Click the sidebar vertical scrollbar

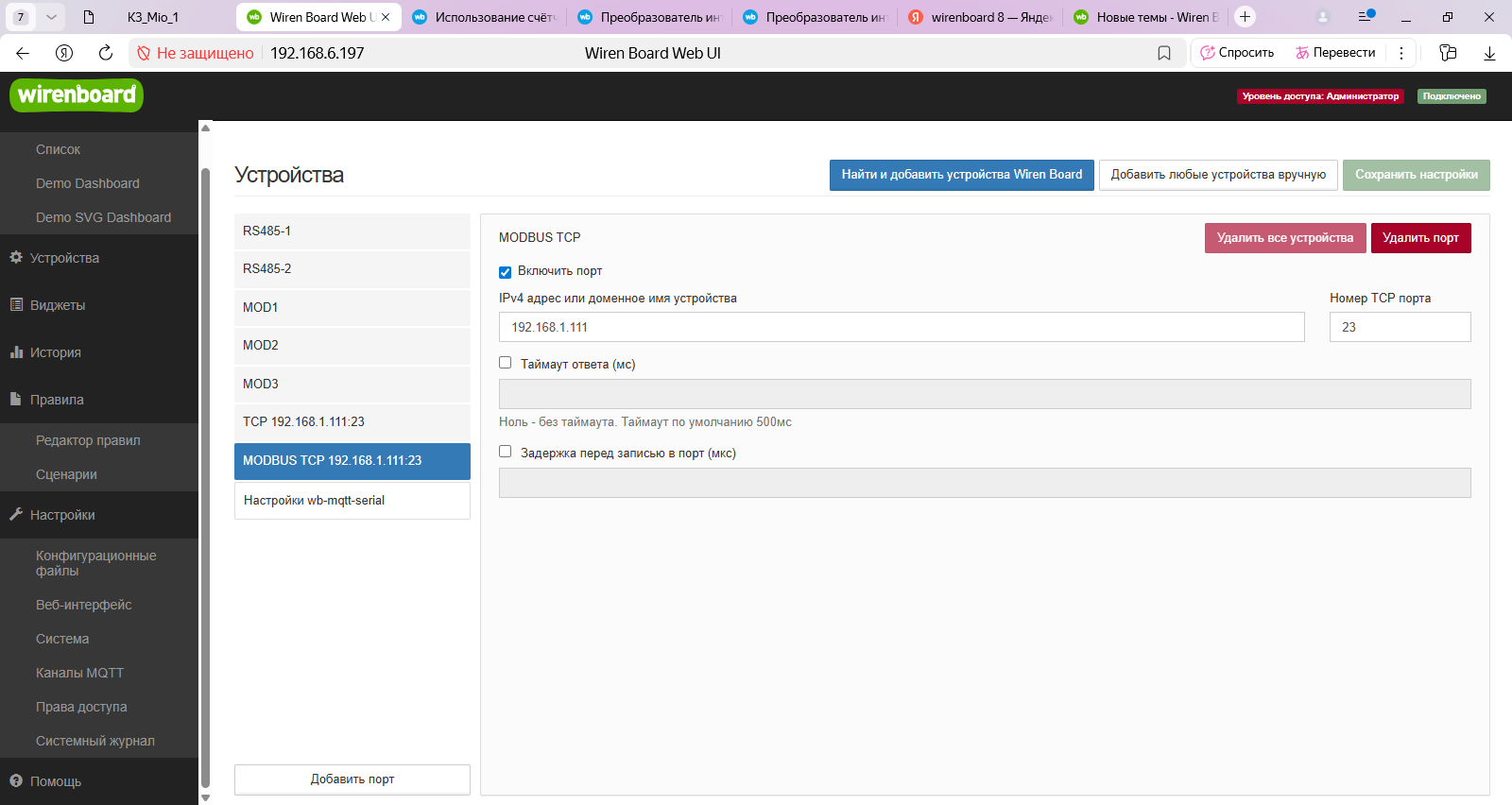pyautogui.click(x=205, y=472)
